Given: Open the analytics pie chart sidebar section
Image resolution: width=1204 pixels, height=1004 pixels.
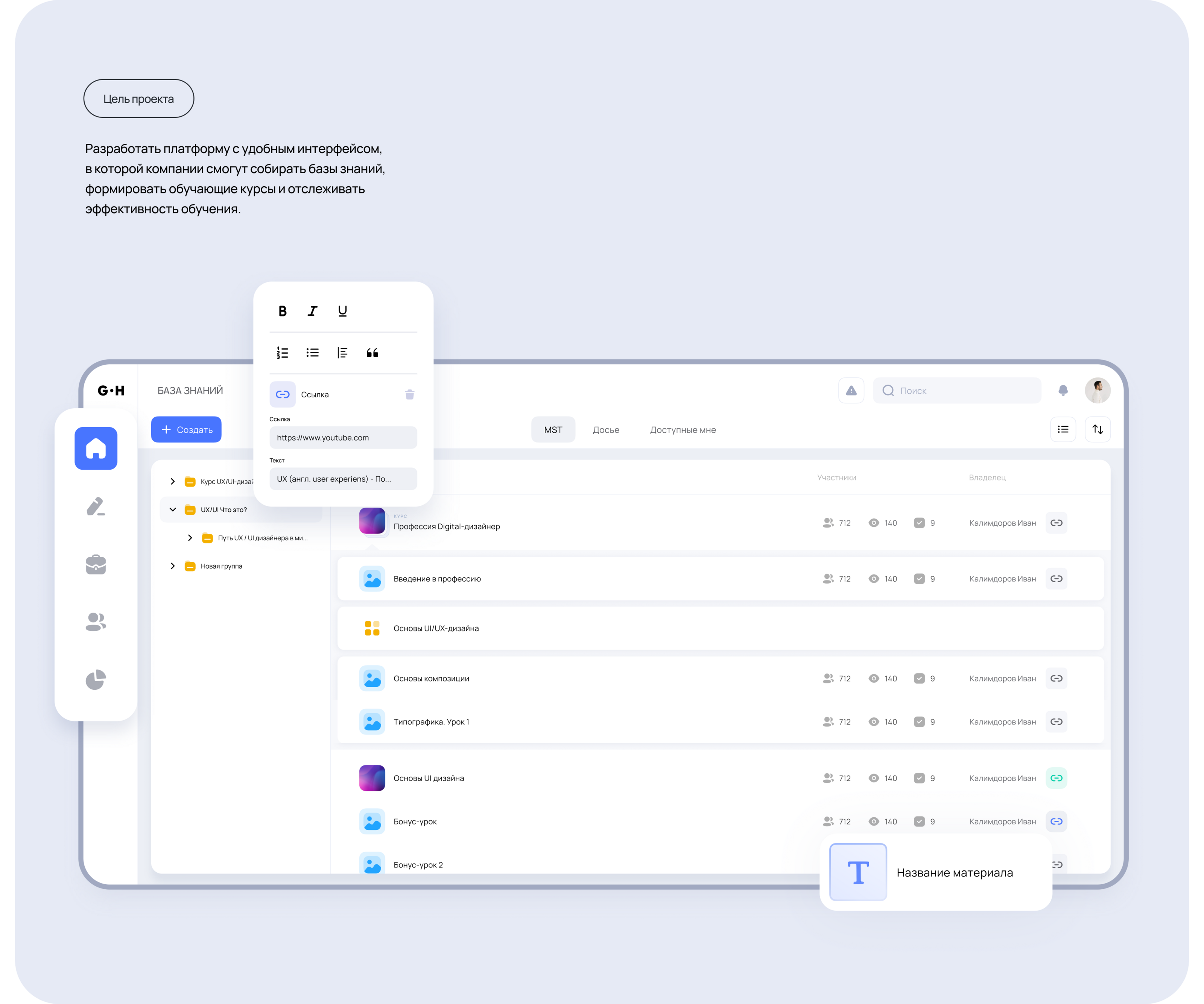Looking at the screenshot, I should coord(96,680).
